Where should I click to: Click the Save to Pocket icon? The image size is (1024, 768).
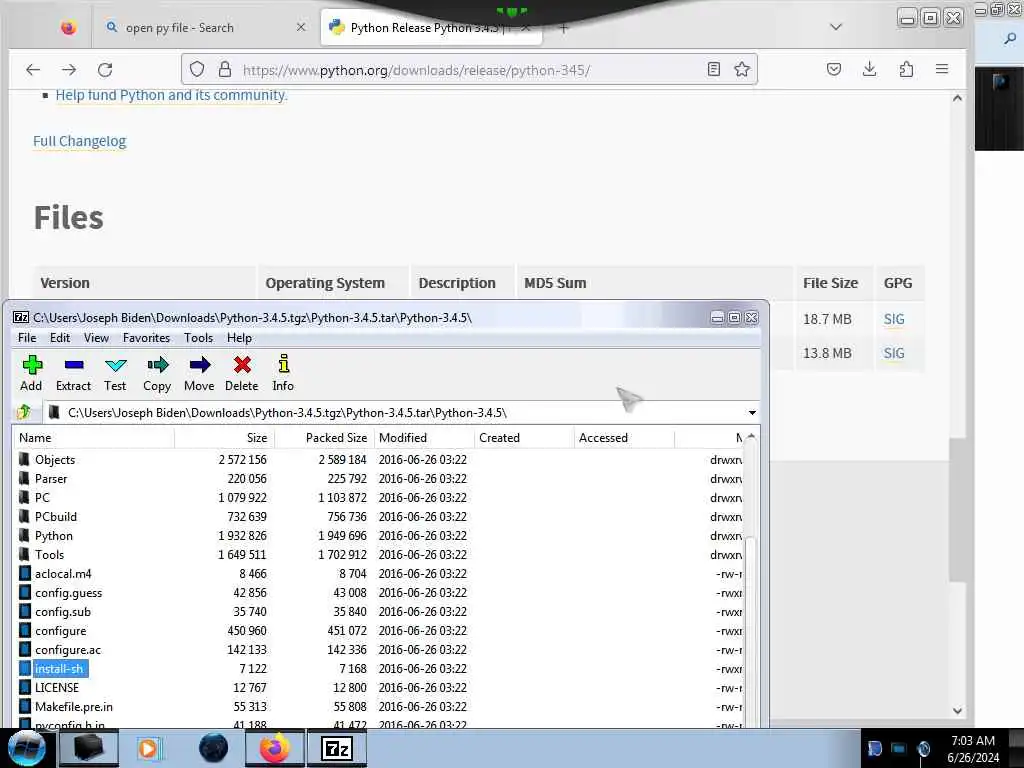(x=833, y=69)
